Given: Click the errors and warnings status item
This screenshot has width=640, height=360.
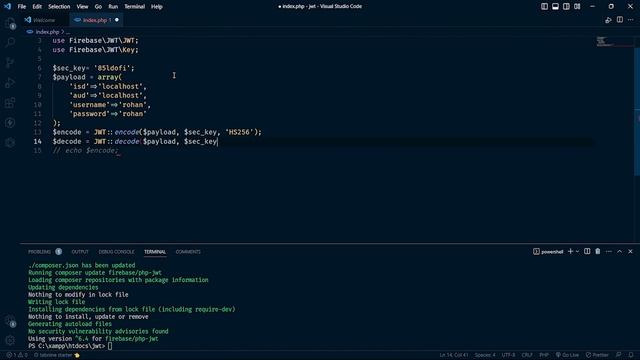Looking at the screenshot, I should pyautogui.click(x=17, y=355).
